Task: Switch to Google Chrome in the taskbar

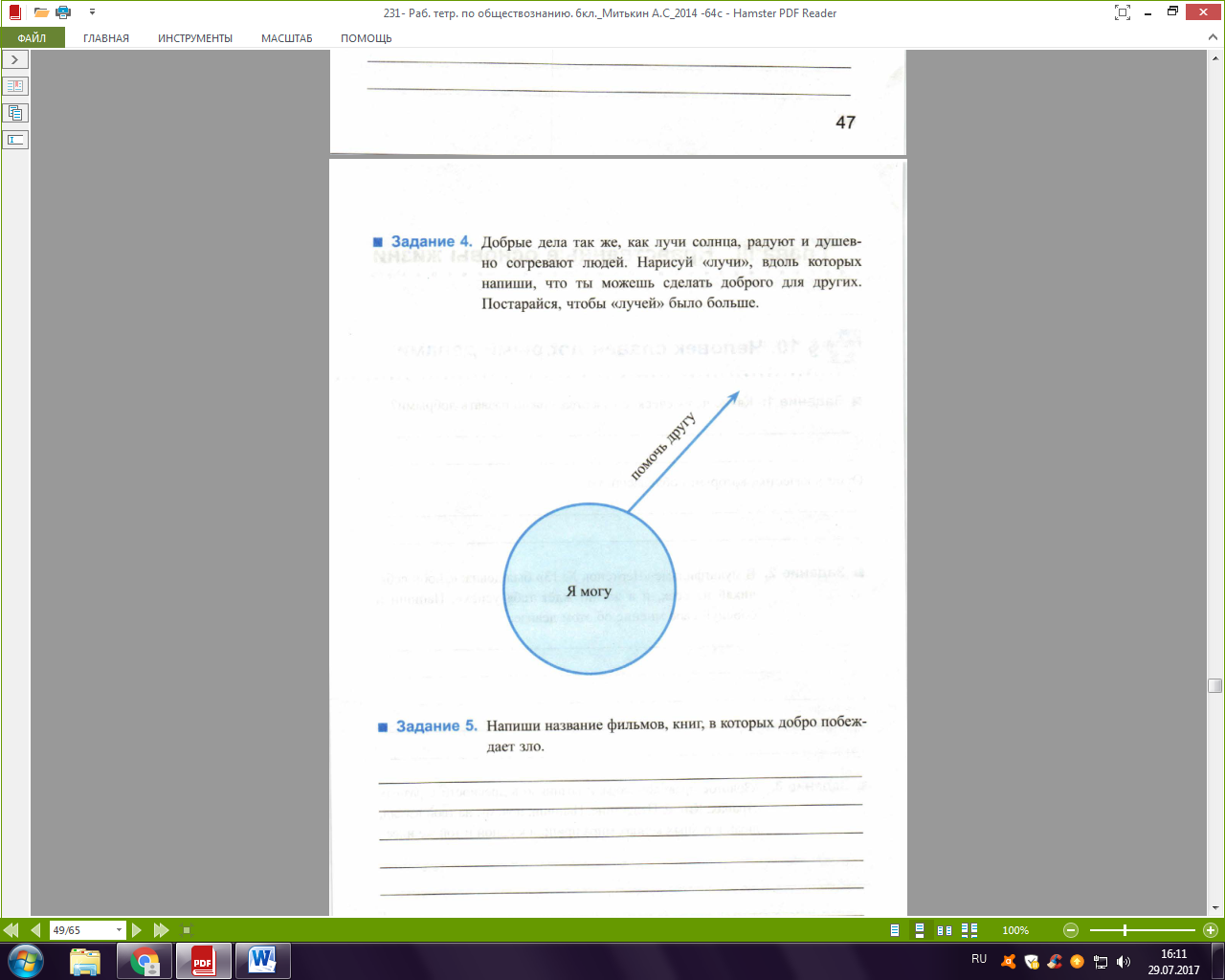Action: point(145,961)
